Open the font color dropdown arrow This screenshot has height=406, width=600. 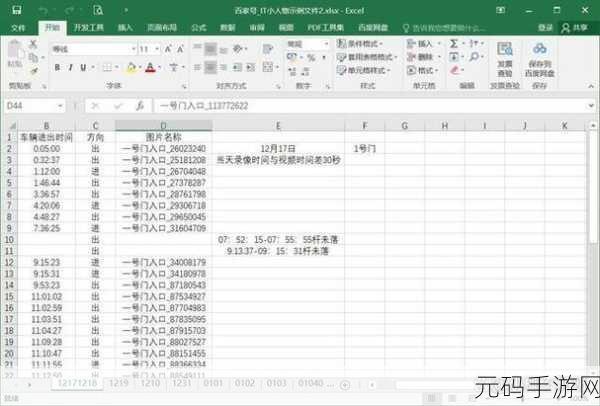point(159,68)
